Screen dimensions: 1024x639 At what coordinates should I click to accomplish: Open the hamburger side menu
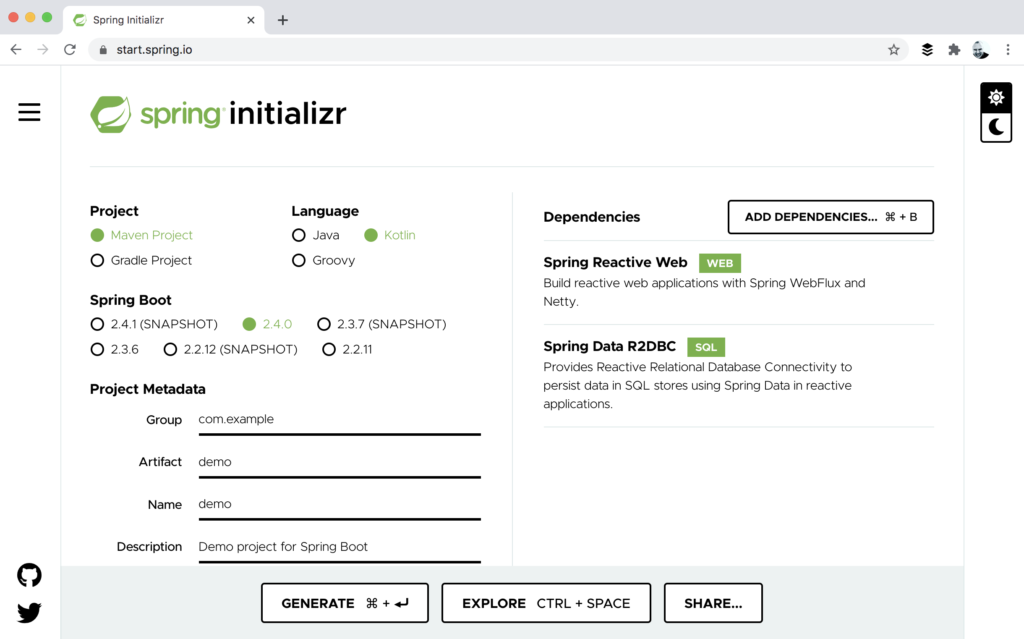pos(29,112)
